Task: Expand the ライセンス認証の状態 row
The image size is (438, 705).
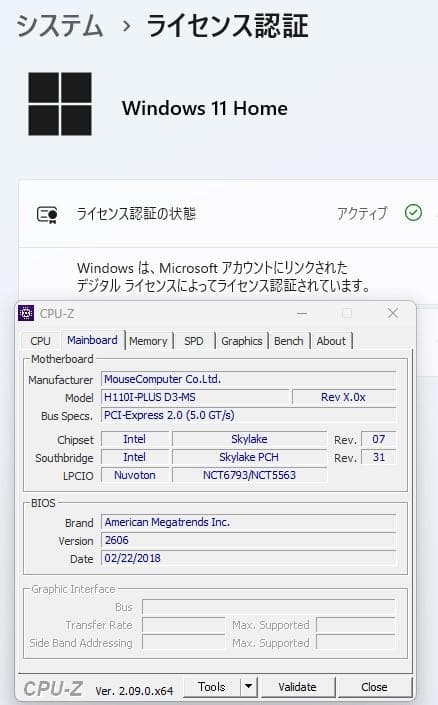Action: [228, 214]
